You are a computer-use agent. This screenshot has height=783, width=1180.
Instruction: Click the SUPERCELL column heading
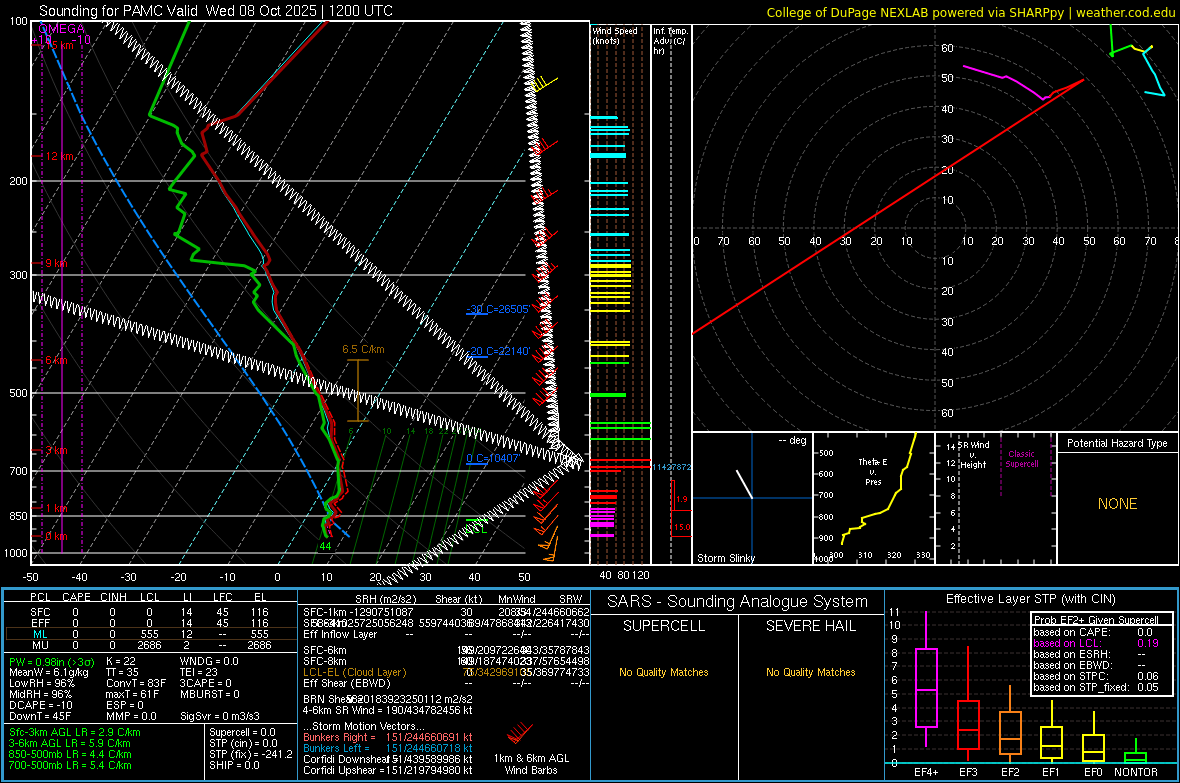pyautogui.click(x=664, y=626)
